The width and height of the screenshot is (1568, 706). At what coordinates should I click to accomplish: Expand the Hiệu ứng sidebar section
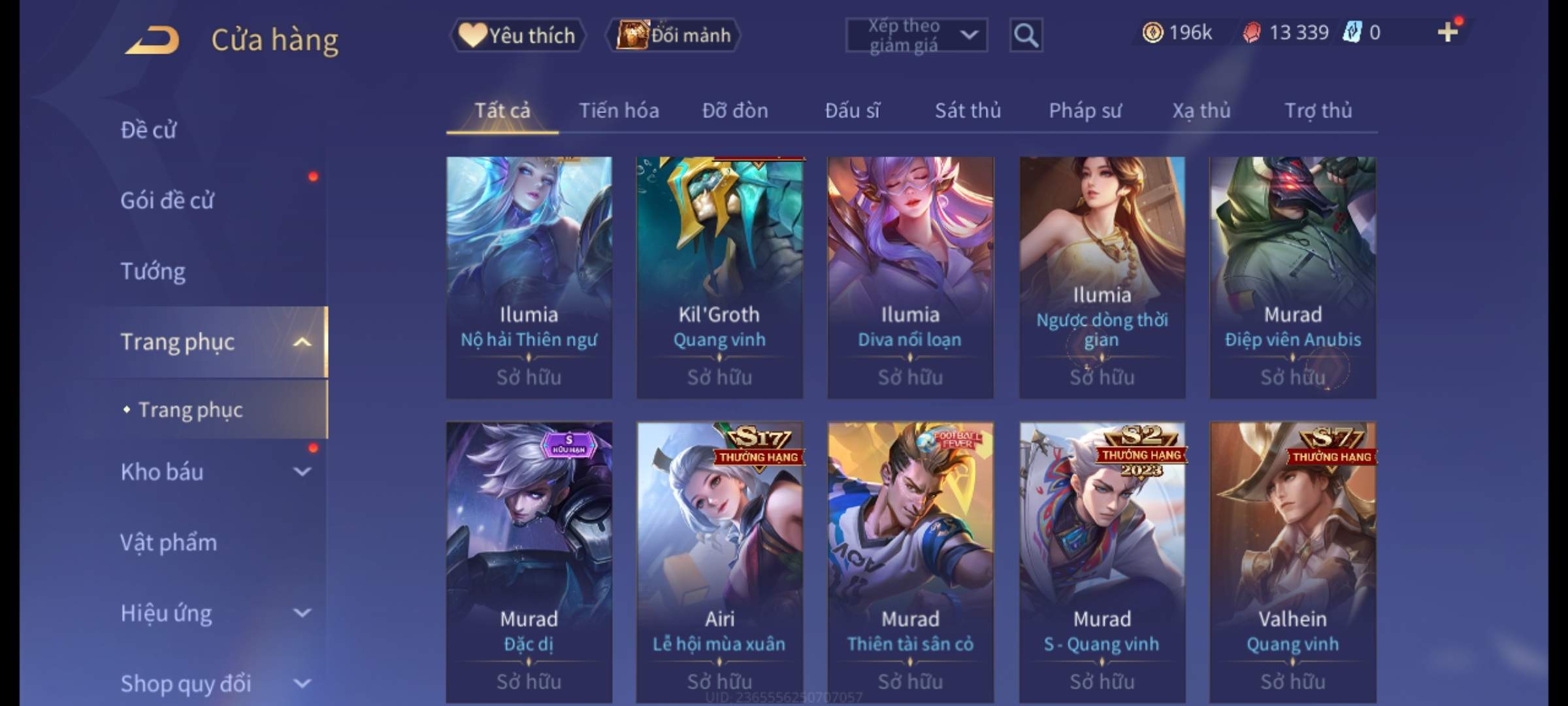301,613
